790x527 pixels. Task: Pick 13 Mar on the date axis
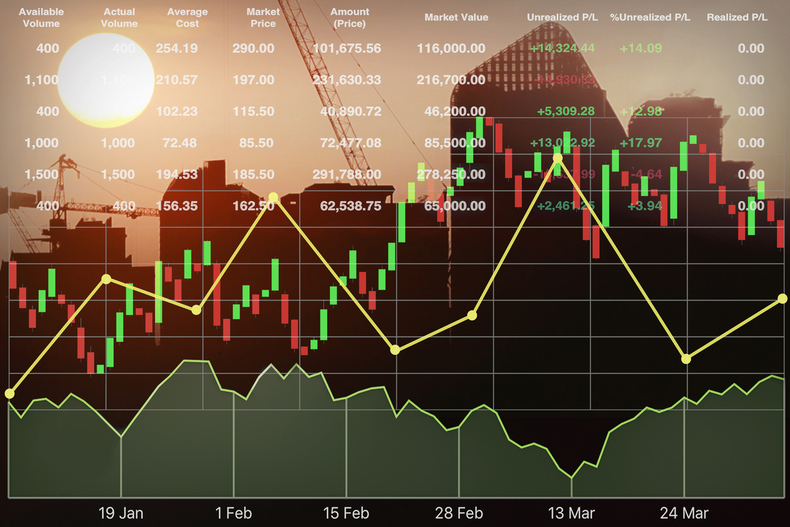[x=571, y=513]
